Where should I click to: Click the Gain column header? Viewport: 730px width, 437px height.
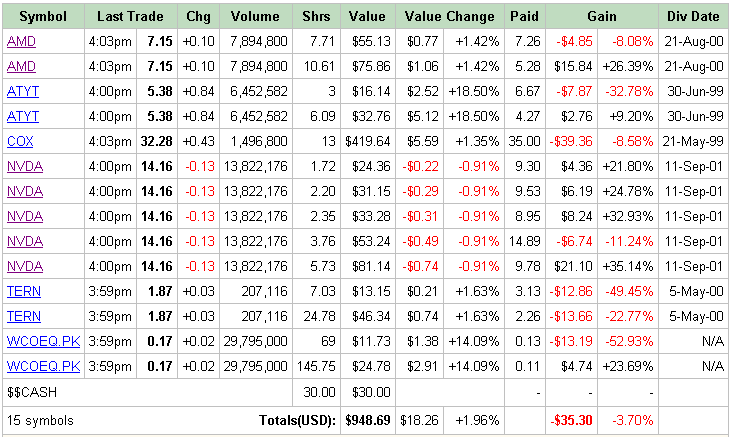(x=602, y=16)
